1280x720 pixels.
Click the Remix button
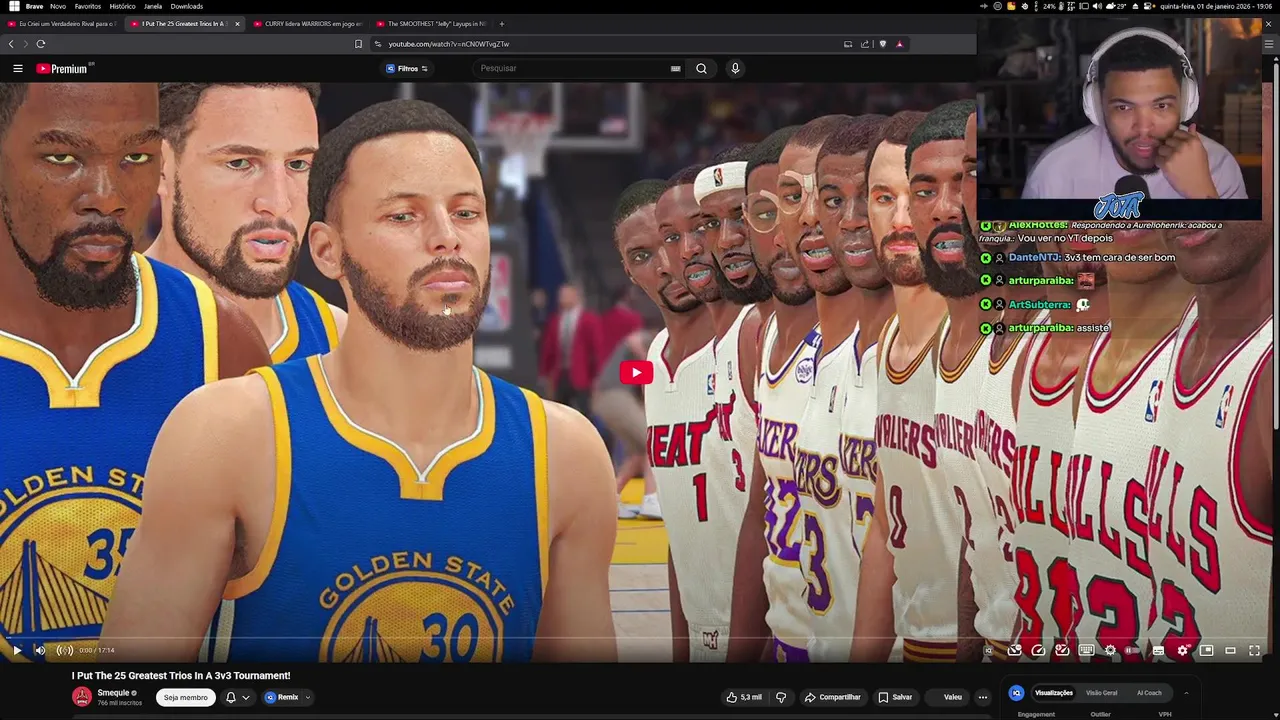282,697
